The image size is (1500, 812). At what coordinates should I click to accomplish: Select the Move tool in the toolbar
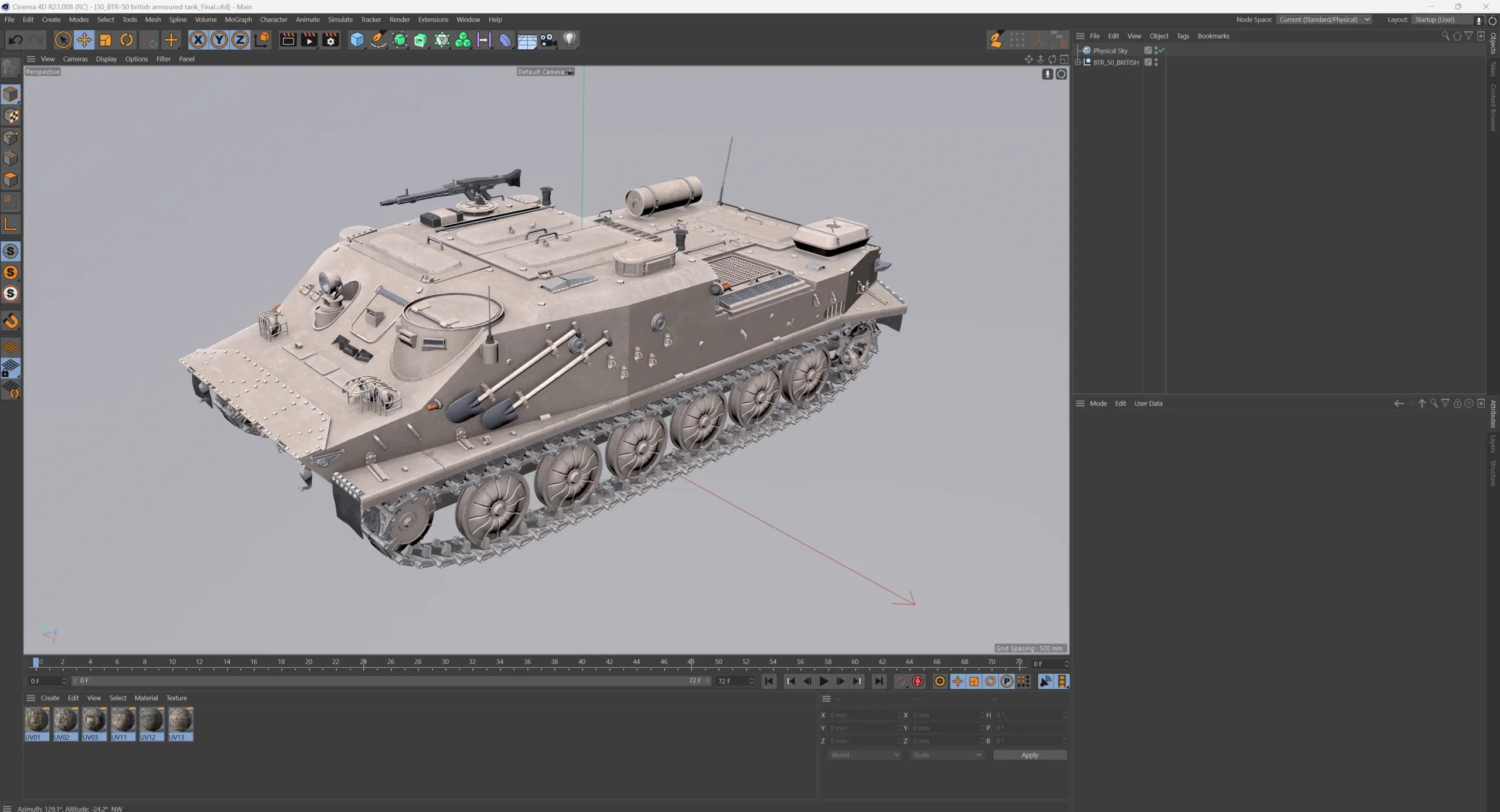pyautogui.click(x=84, y=39)
